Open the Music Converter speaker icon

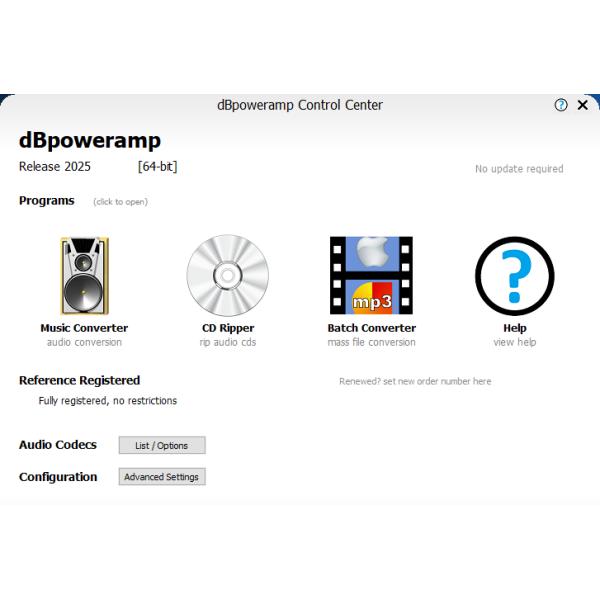coord(84,276)
